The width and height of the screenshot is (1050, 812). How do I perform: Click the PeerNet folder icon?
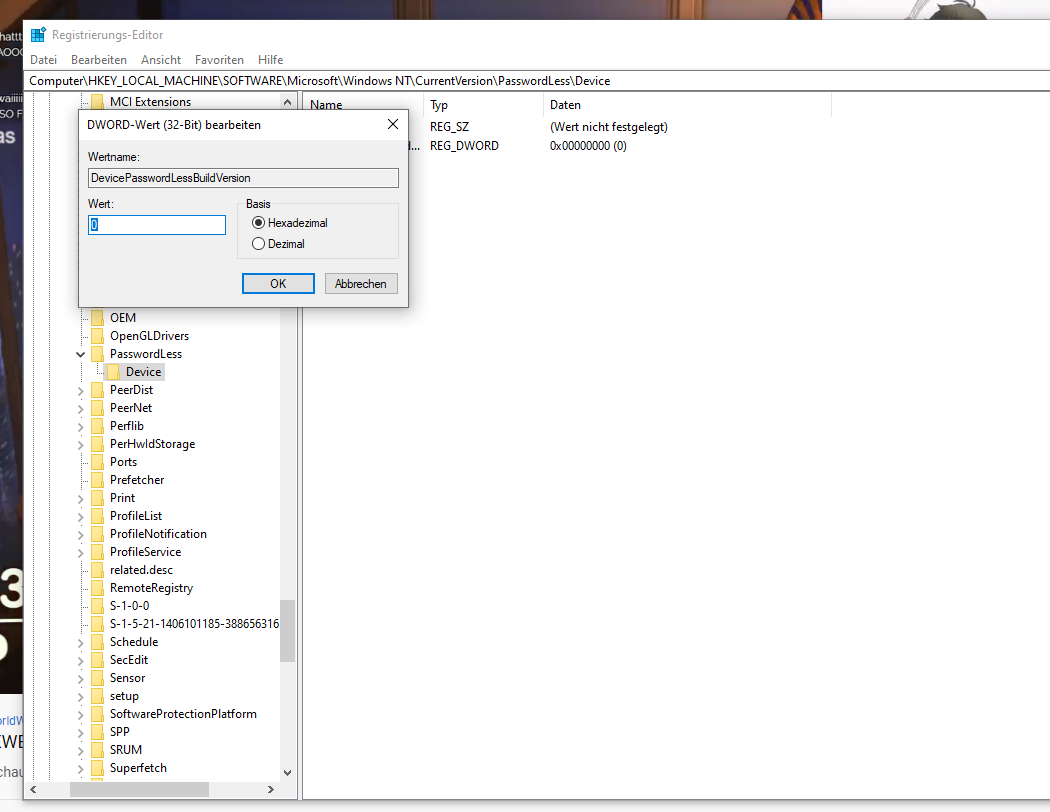pos(98,408)
